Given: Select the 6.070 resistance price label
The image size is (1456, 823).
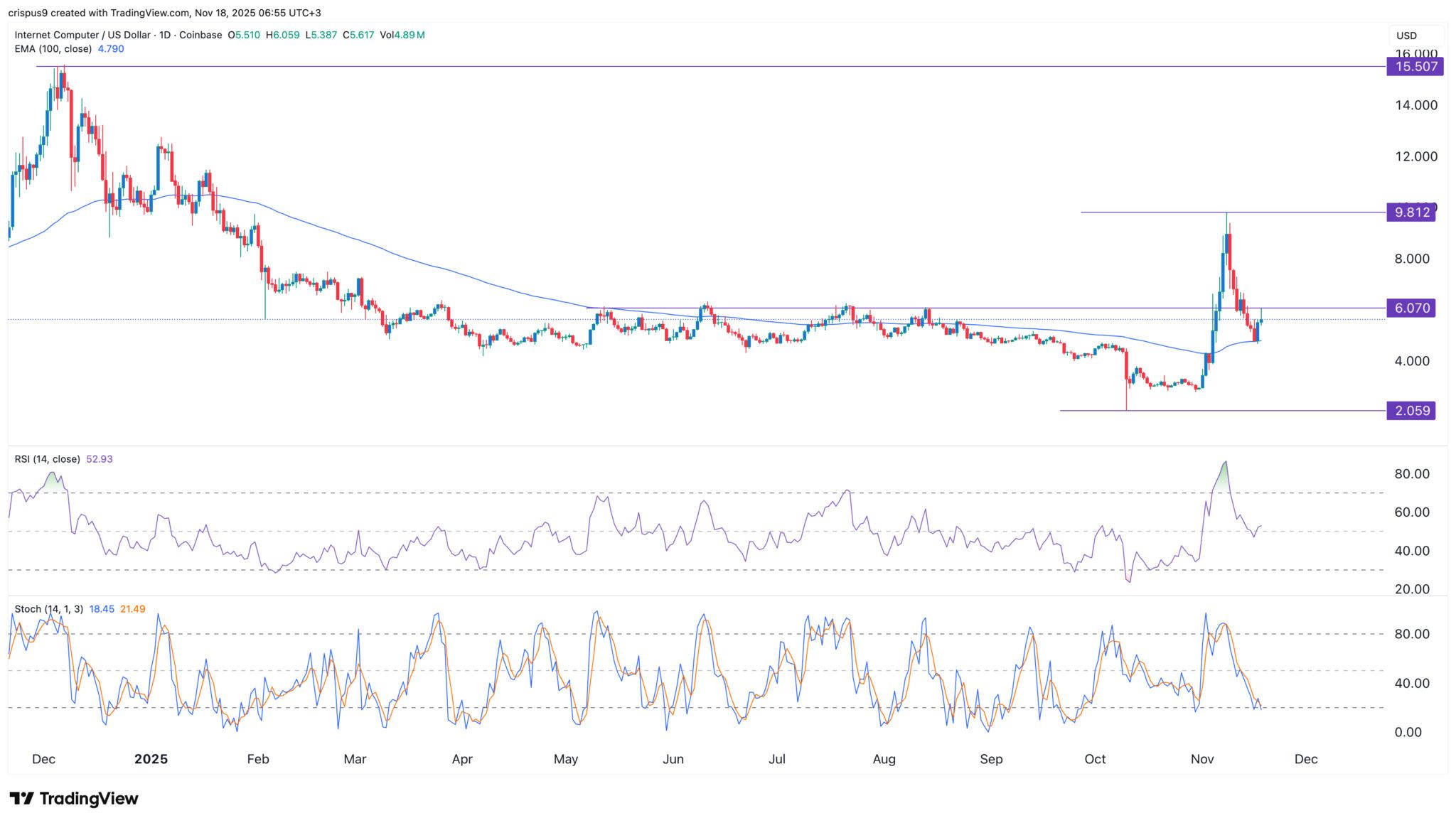Looking at the screenshot, I should point(1412,308).
